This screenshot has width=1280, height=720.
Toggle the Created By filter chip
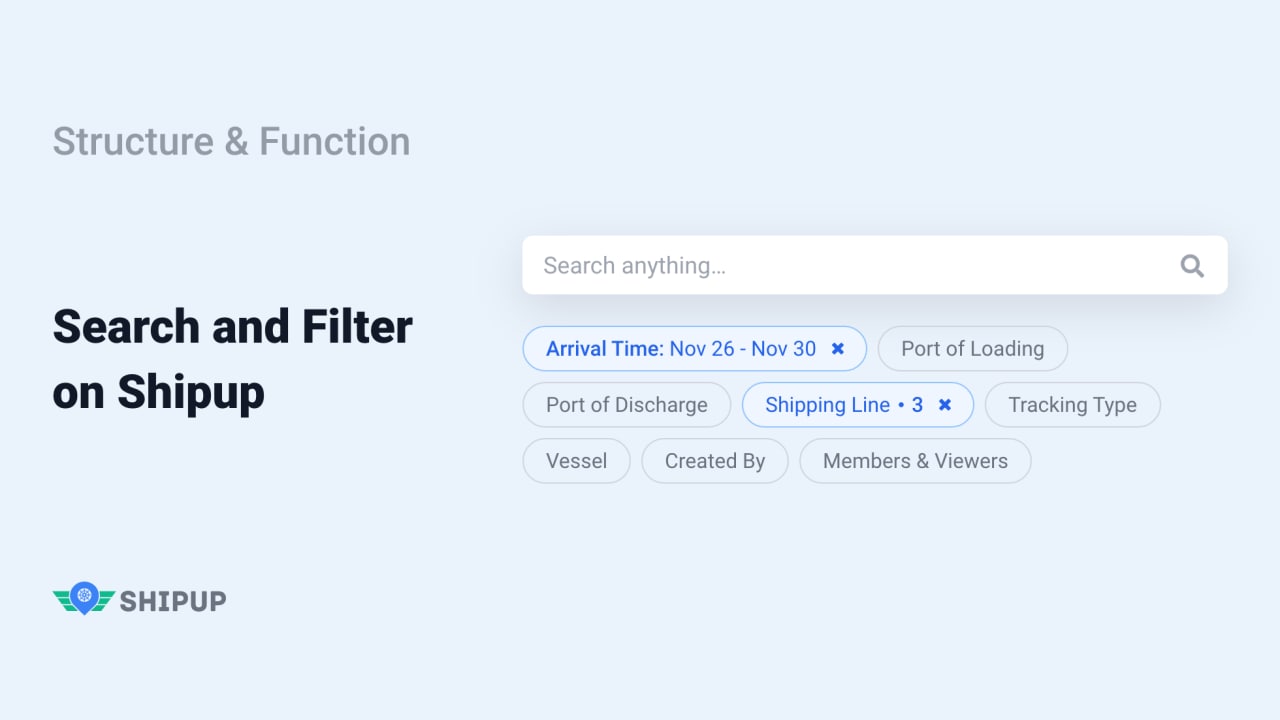(x=714, y=461)
